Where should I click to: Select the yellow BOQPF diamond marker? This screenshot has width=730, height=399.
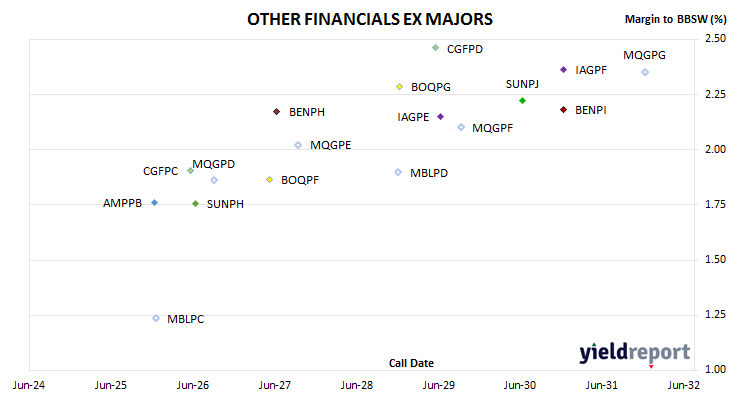pos(270,180)
